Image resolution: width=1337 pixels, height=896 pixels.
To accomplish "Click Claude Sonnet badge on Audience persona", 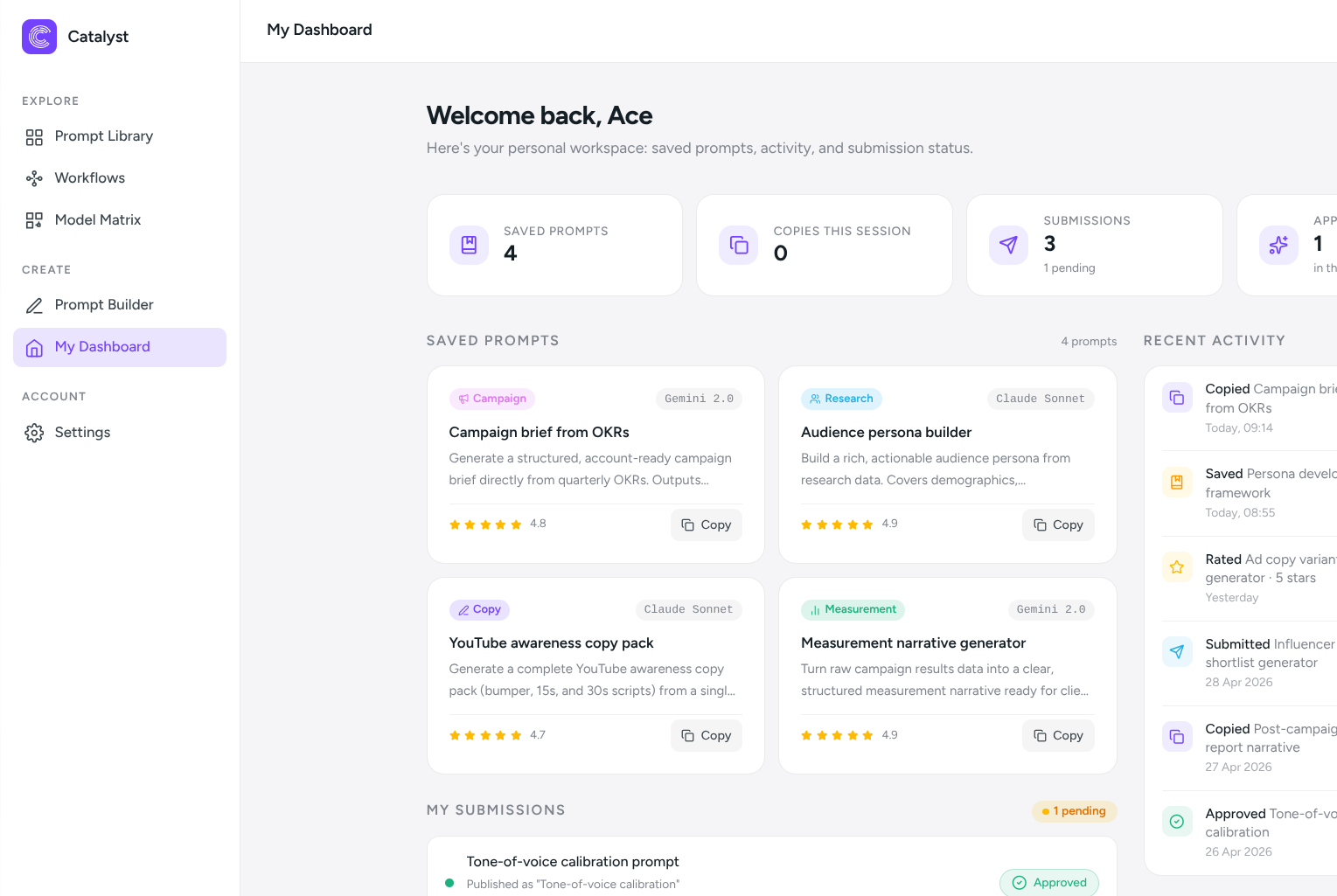I will 1041,399.
